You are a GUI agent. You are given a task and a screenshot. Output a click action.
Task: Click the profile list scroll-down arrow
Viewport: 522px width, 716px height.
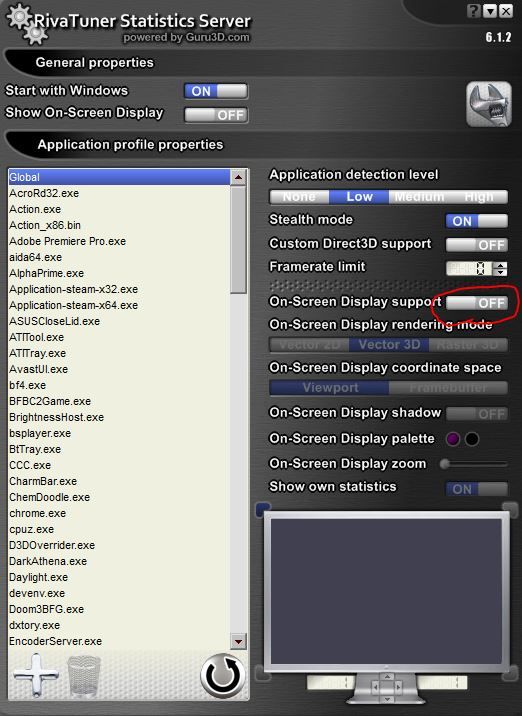tap(238, 641)
